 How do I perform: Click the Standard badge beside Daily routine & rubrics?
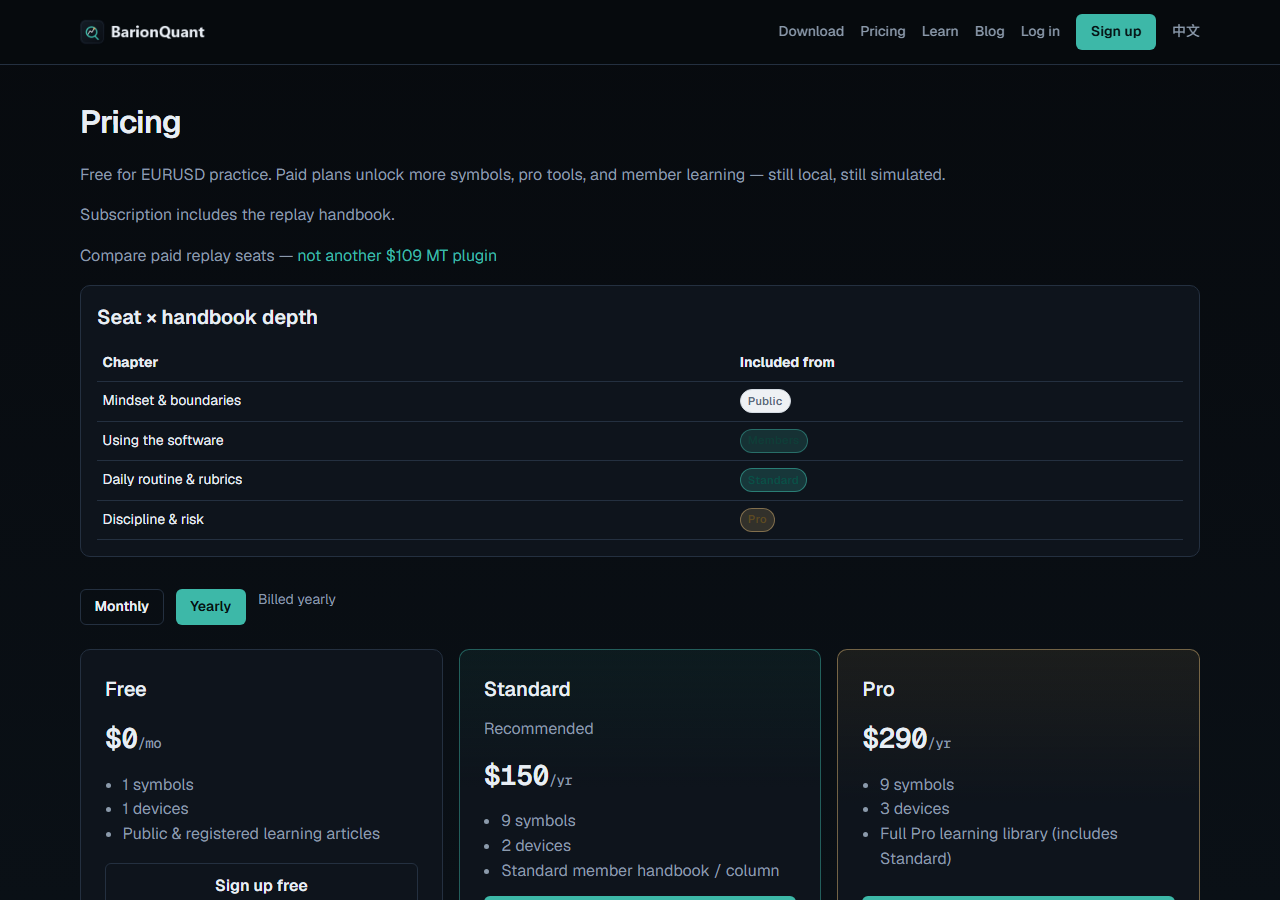[773, 480]
